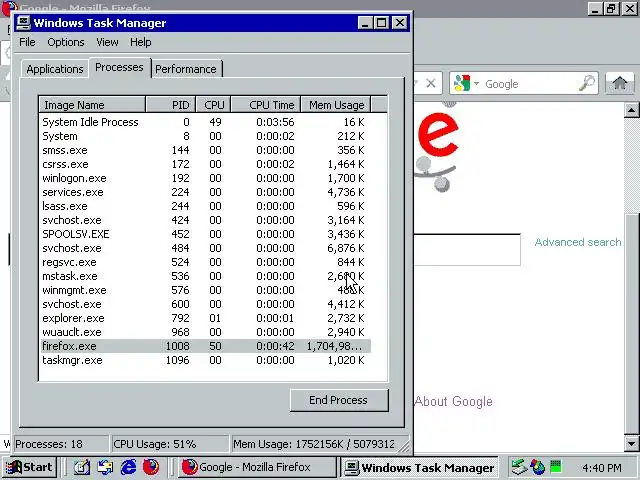Click the Mem Usage status bar entry

tap(319, 444)
